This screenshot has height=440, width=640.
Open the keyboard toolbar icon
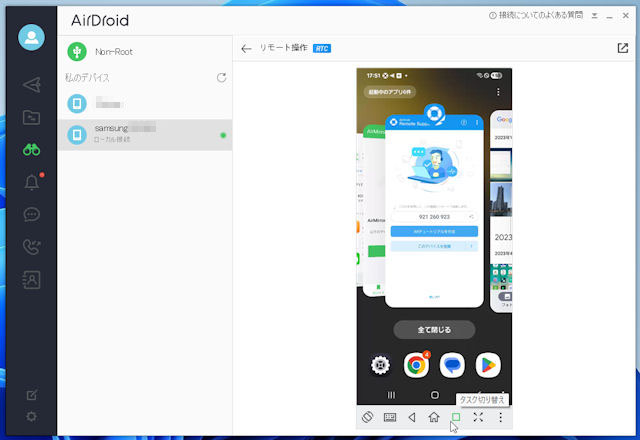point(390,417)
